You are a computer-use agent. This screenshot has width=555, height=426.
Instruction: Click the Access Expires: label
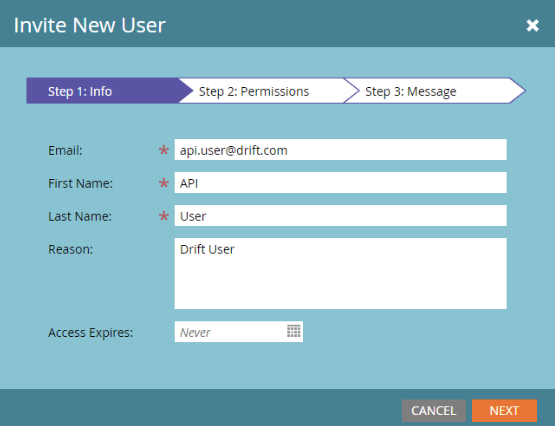(91, 333)
